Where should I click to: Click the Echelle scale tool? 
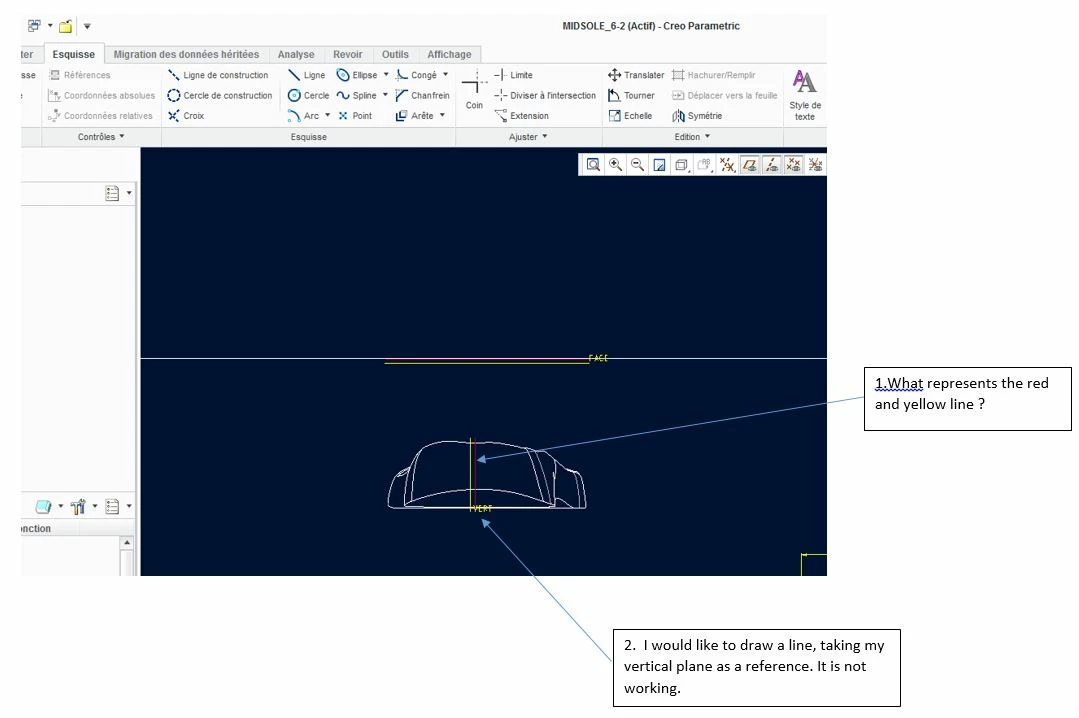630,116
